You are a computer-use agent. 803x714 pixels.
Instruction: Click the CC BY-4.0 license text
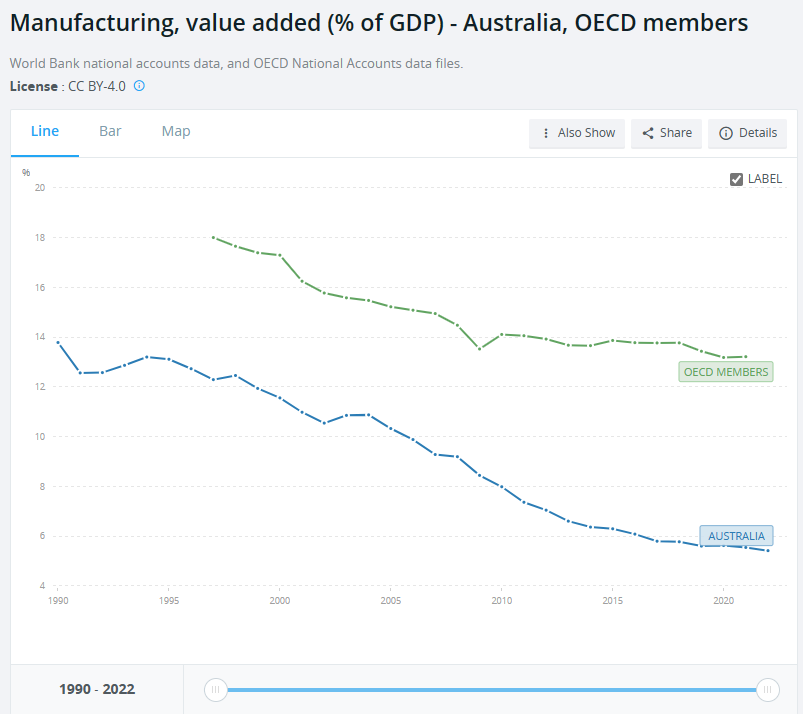97,86
